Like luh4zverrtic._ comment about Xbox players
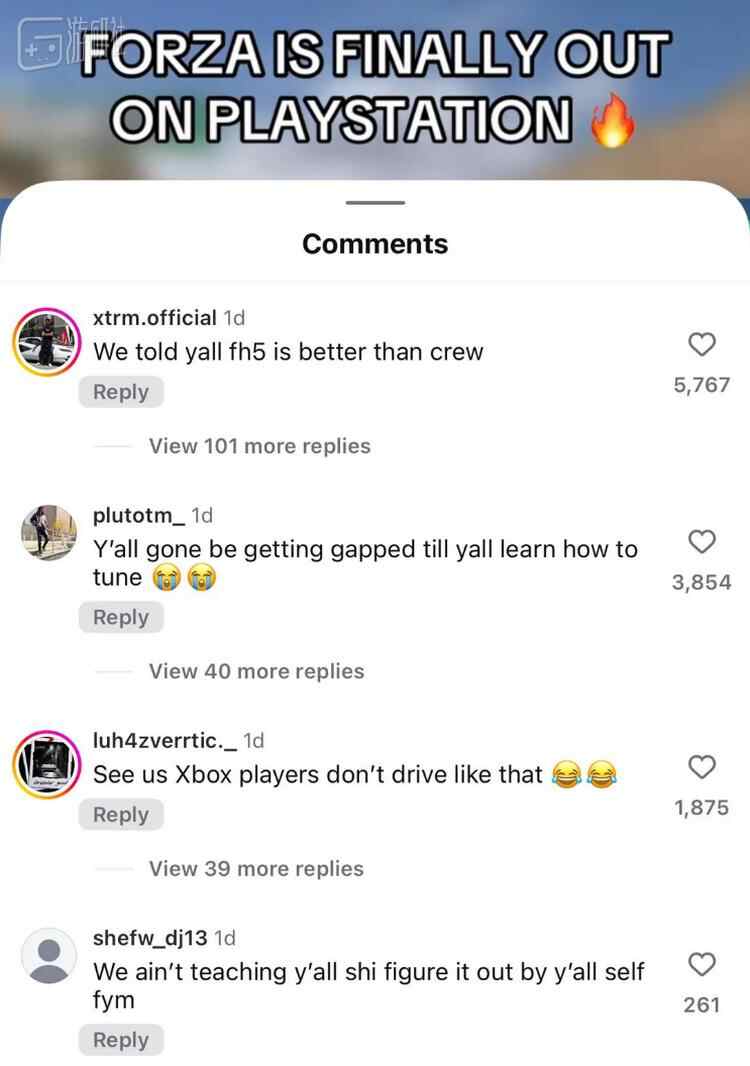 tap(702, 767)
